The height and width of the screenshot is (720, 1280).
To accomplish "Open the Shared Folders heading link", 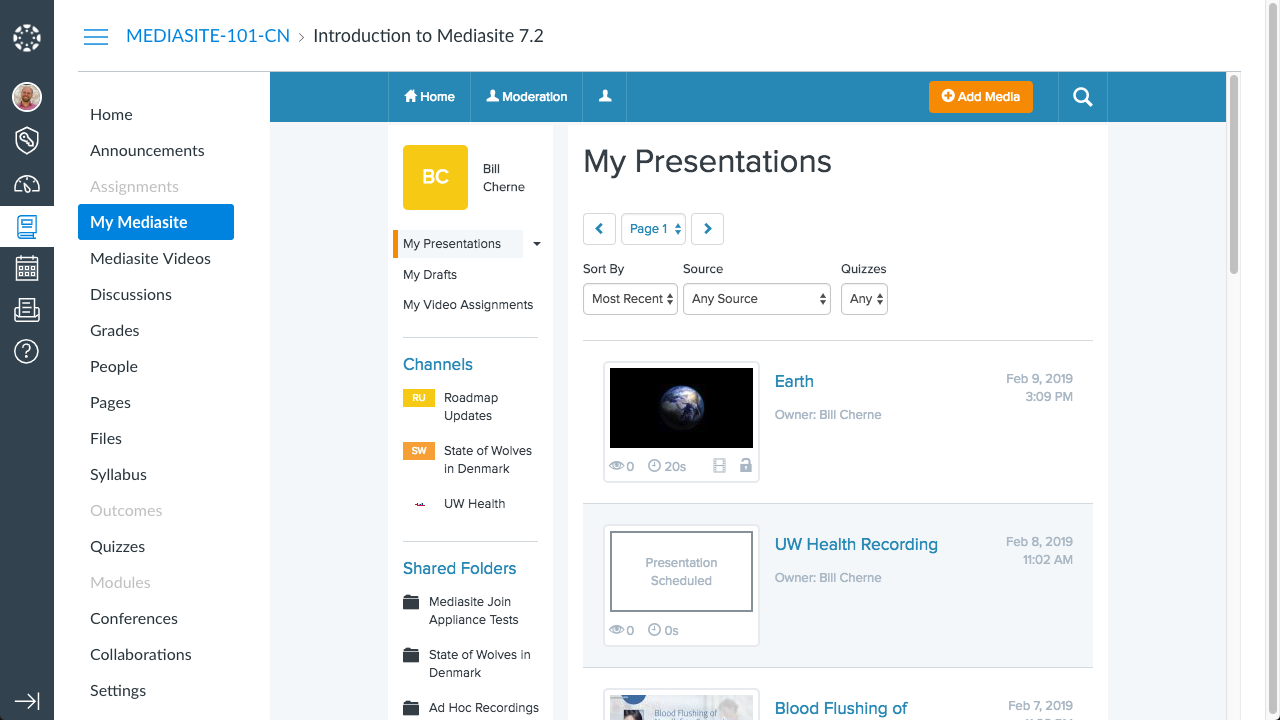I will coord(460,568).
